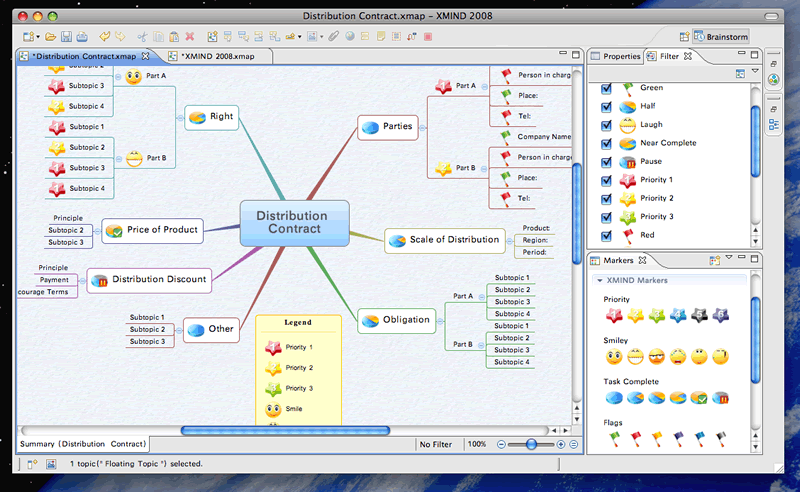The height and width of the screenshot is (492, 800).
Task: Click the No Filter status label
Action: [436, 445]
